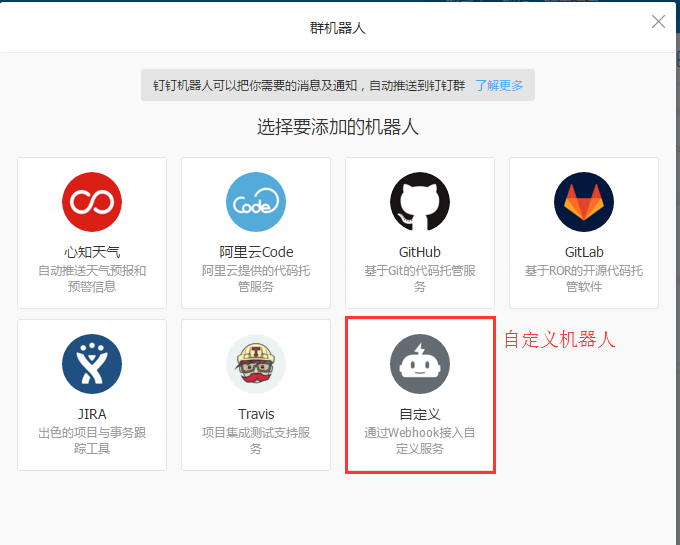Click description 基于ROR的开源代码托管软件
Viewport: 680px width, 545px height.
point(584,278)
